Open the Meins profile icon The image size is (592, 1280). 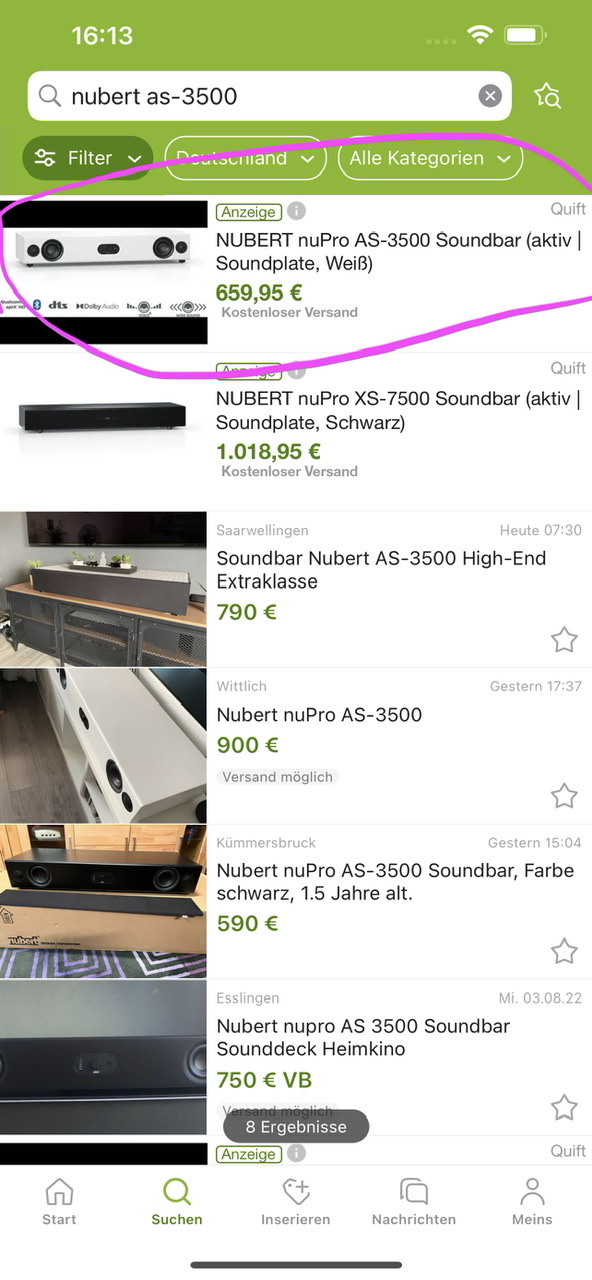click(x=532, y=1191)
